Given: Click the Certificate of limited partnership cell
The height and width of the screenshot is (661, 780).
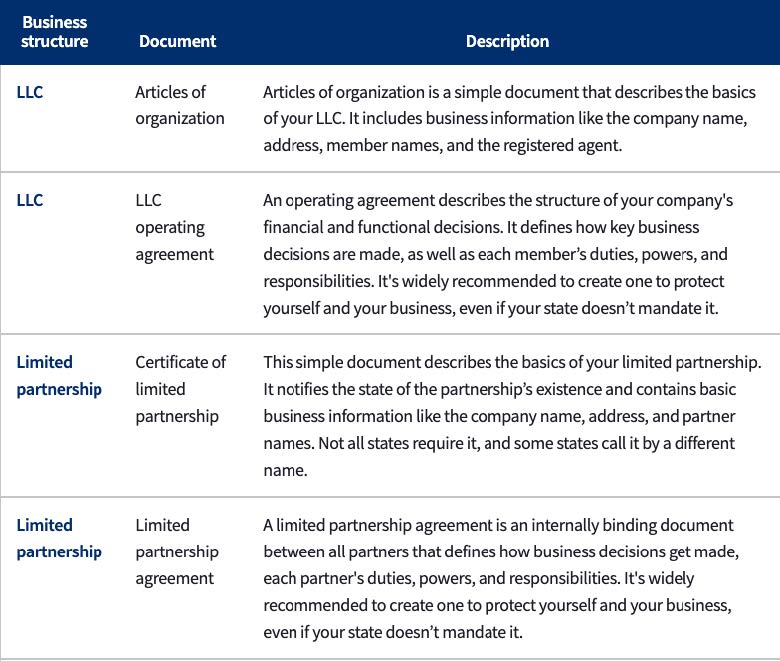Looking at the screenshot, I should coord(181,389).
